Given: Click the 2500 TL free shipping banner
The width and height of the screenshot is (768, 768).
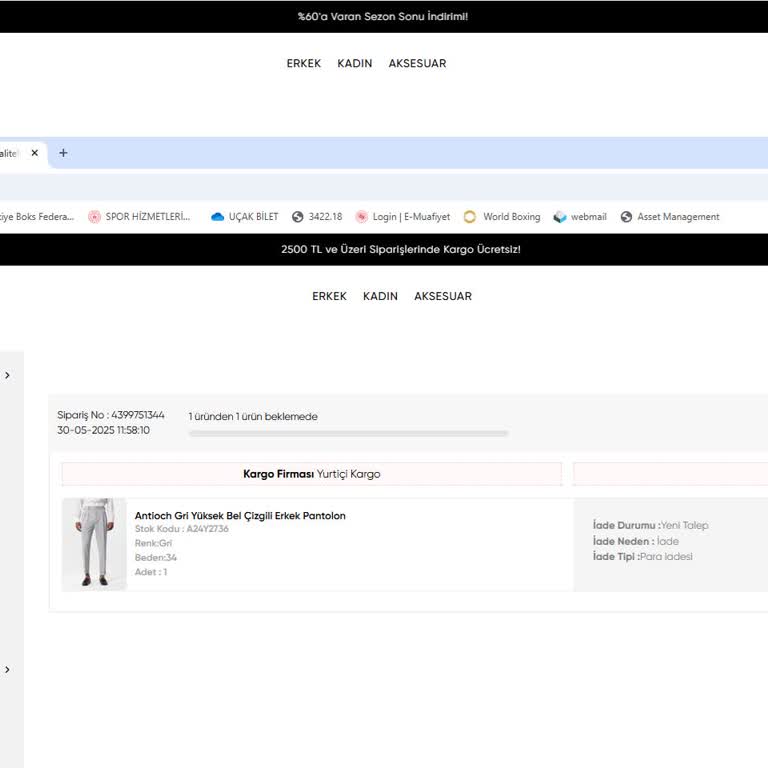Looking at the screenshot, I should [400, 249].
